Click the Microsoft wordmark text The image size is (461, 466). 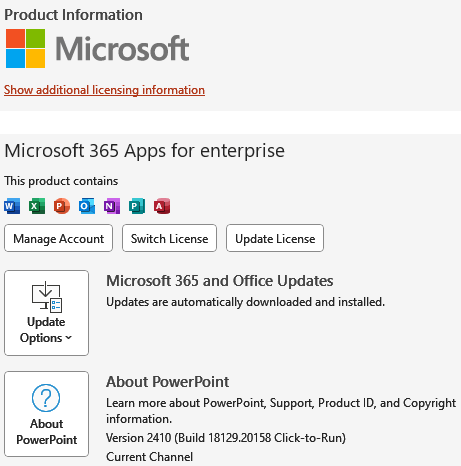tap(122, 49)
